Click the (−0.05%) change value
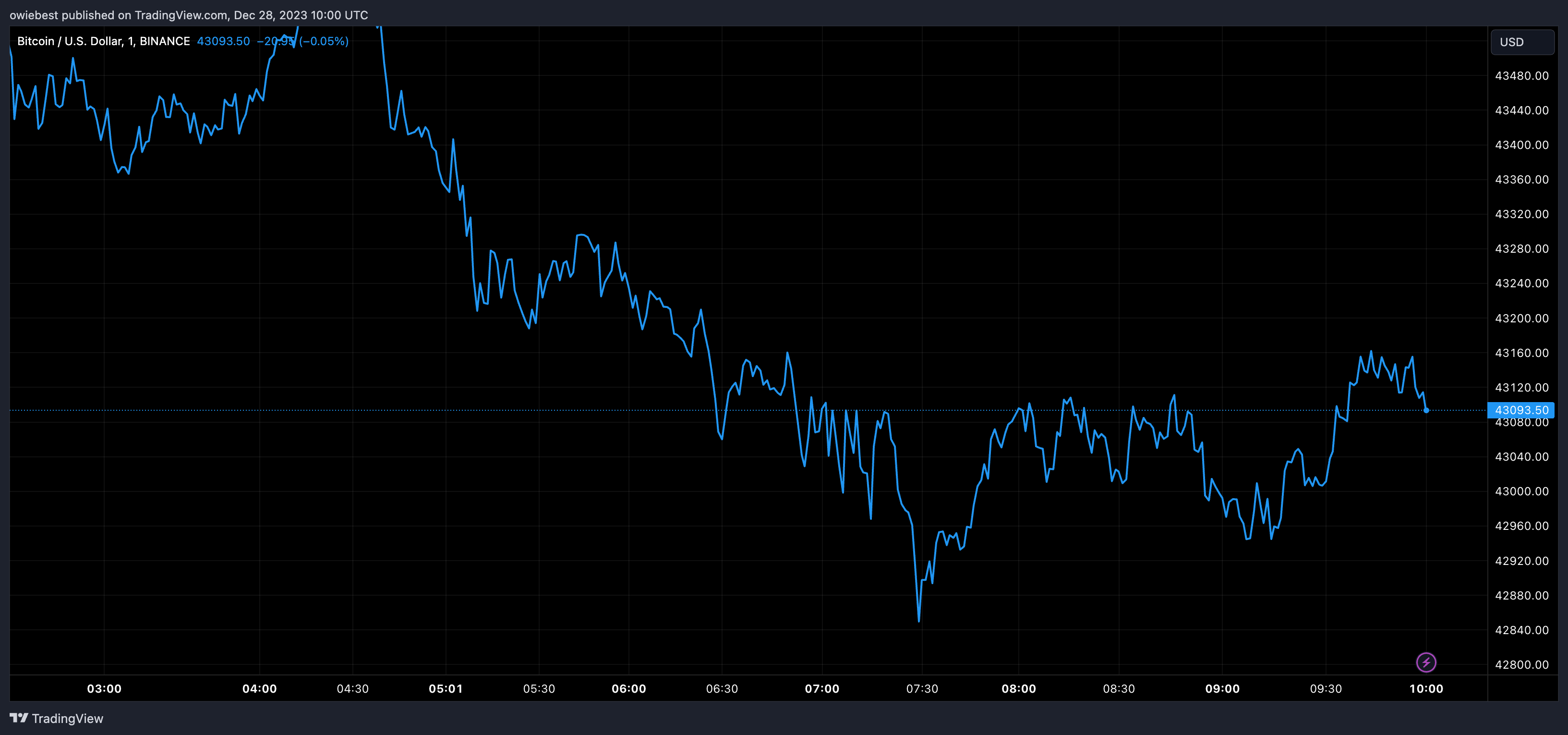The width and height of the screenshot is (1568, 735). coord(324,41)
